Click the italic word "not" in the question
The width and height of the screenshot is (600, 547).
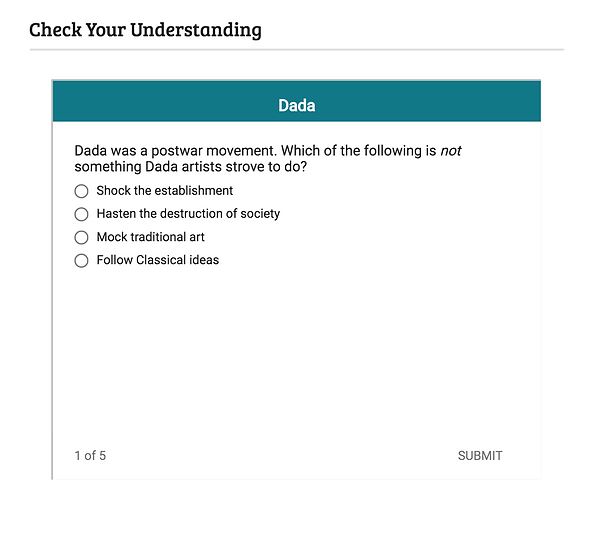coord(451,151)
